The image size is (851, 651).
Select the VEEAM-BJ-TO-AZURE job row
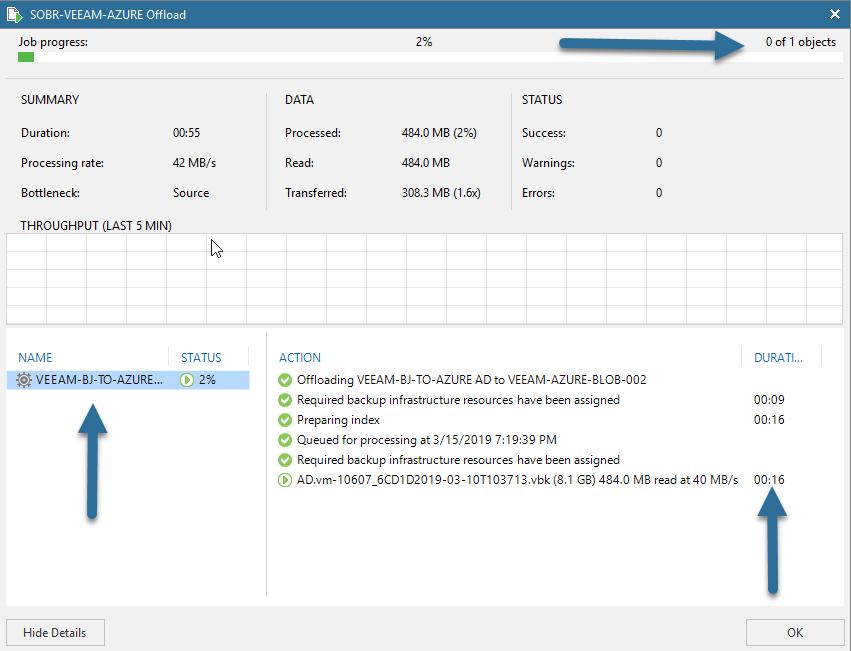click(128, 380)
